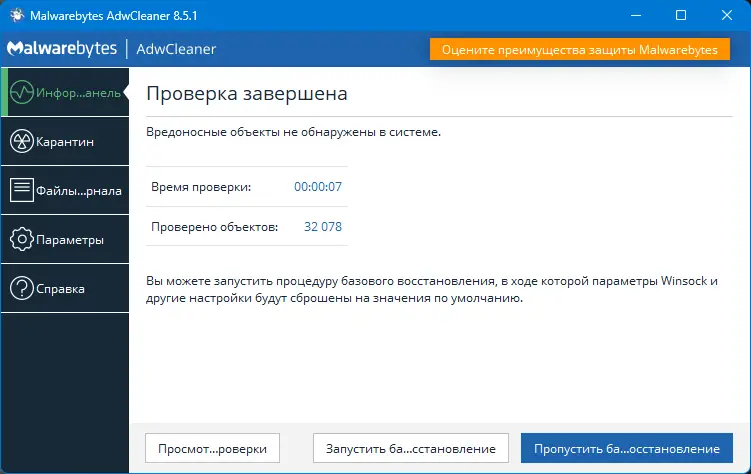Screen dimensions: 751x474
Task: Click Просмот...роверки view scan log button
Action: point(212,449)
